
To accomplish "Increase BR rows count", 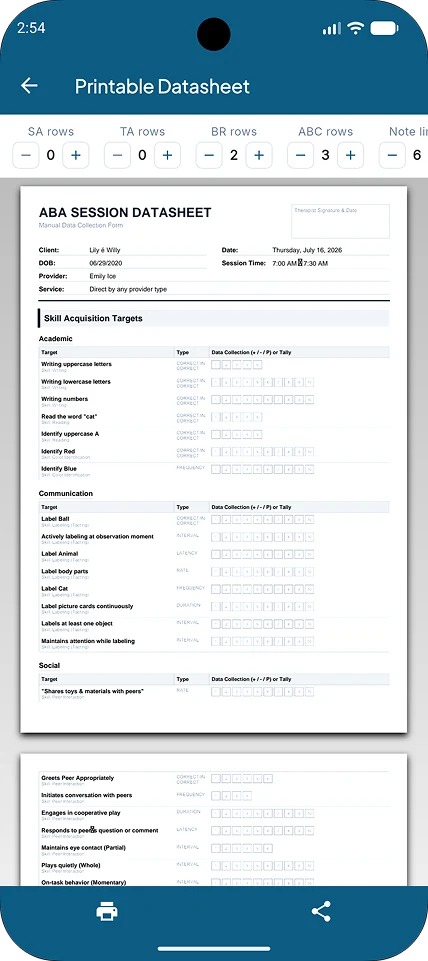I will [x=259, y=156].
